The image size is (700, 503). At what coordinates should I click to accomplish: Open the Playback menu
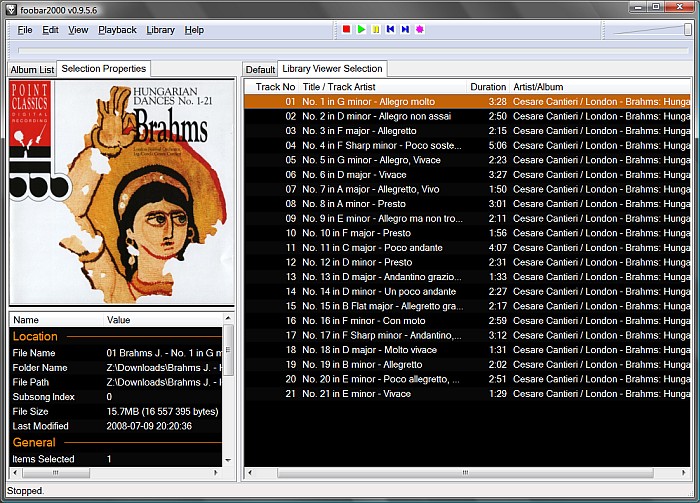point(117,30)
